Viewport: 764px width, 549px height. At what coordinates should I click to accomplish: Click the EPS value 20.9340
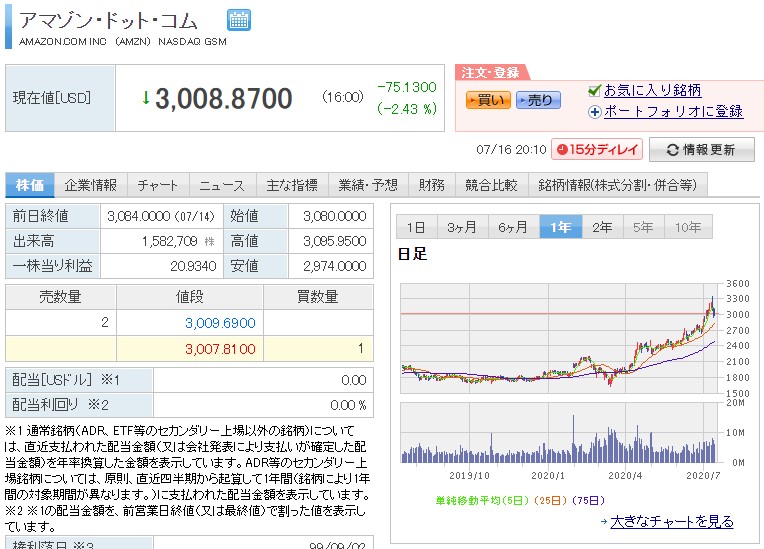tap(193, 266)
